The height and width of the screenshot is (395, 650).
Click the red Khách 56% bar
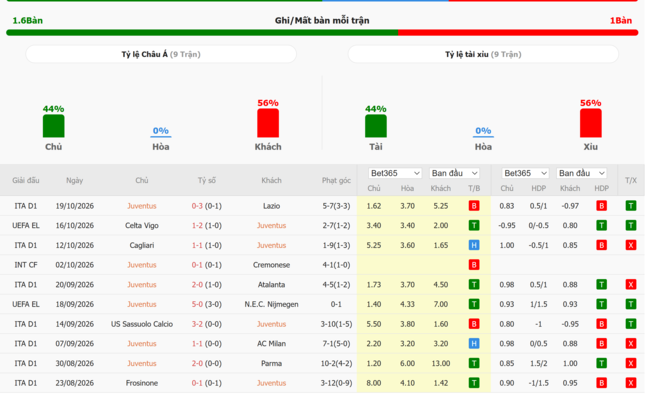coord(268,123)
